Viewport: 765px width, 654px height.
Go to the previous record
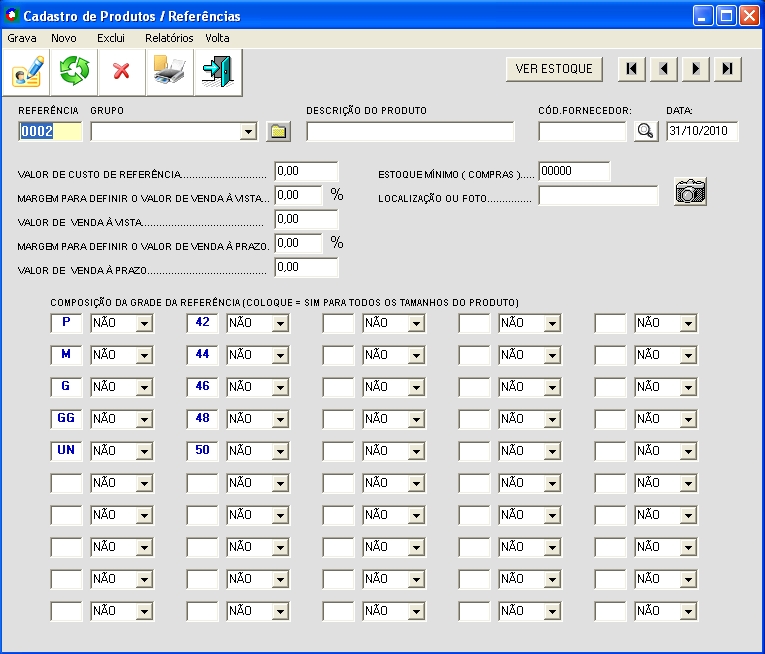(664, 69)
